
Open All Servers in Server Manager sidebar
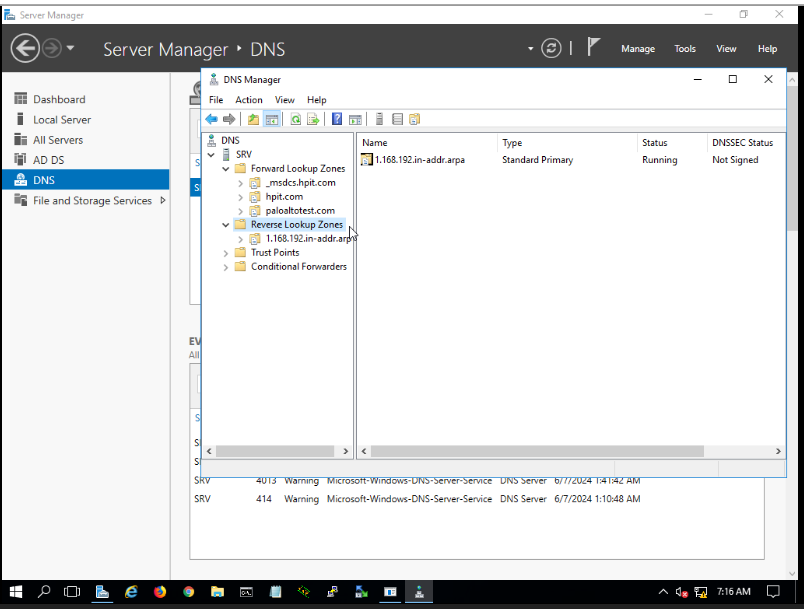point(58,140)
